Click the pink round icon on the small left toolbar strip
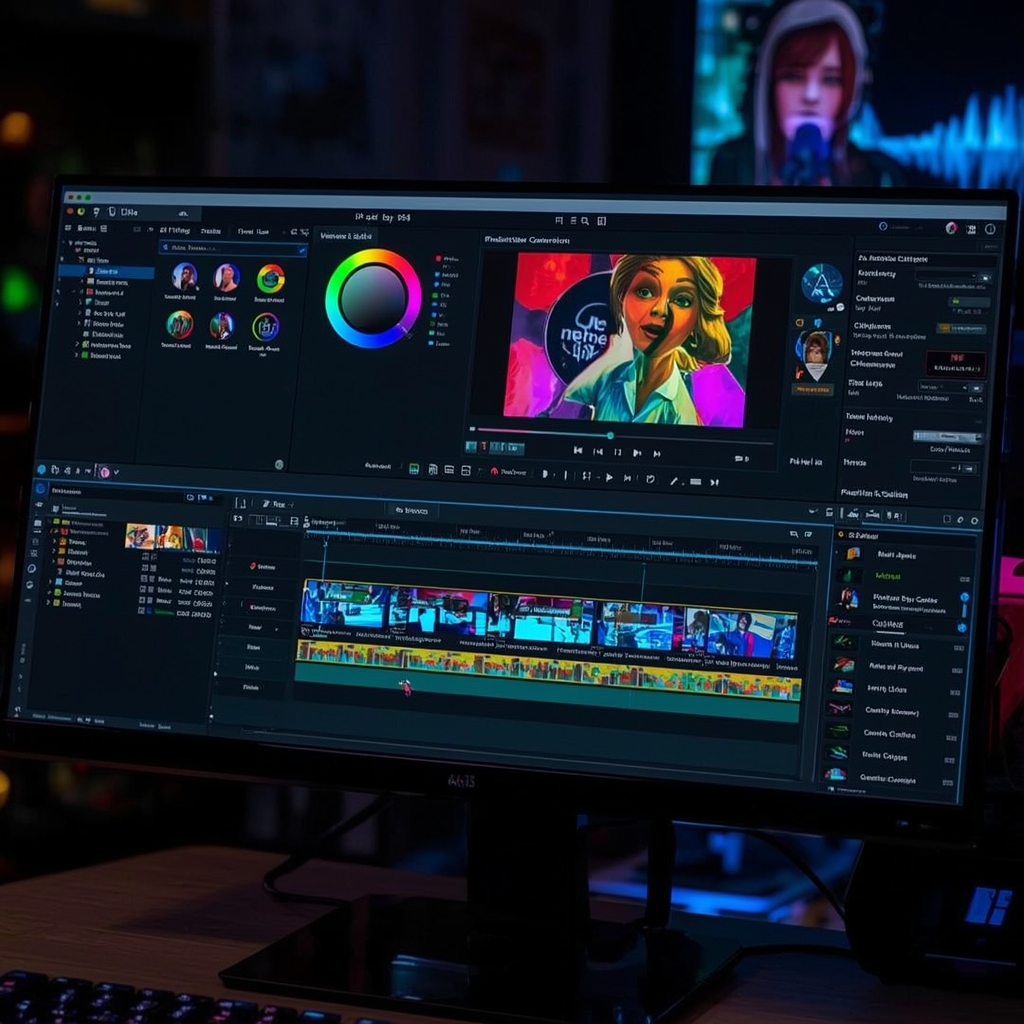 point(104,471)
